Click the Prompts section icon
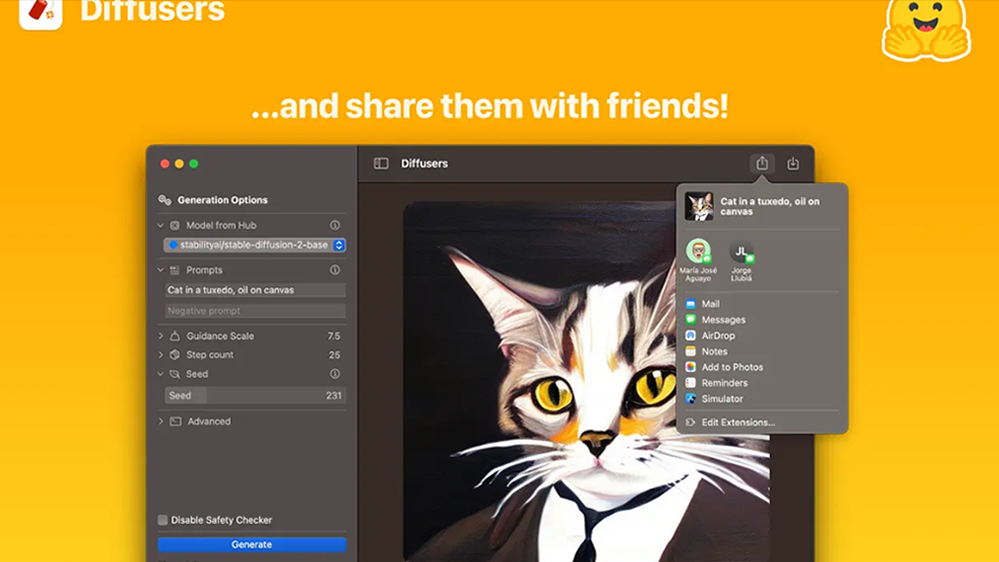Screen dimensions: 999x562 tap(175, 270)
